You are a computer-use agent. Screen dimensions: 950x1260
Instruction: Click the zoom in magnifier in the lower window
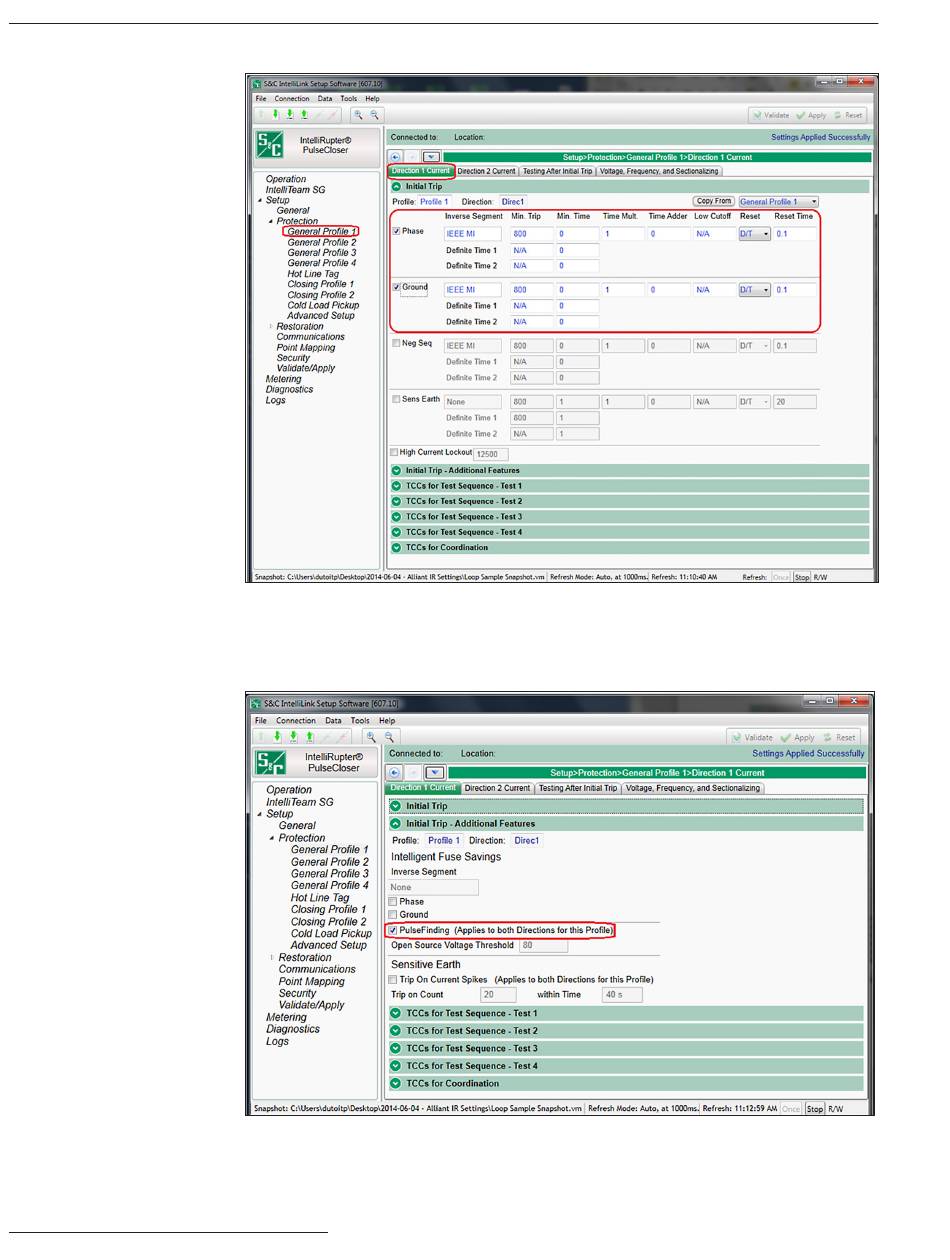click(x=371, y=736)
